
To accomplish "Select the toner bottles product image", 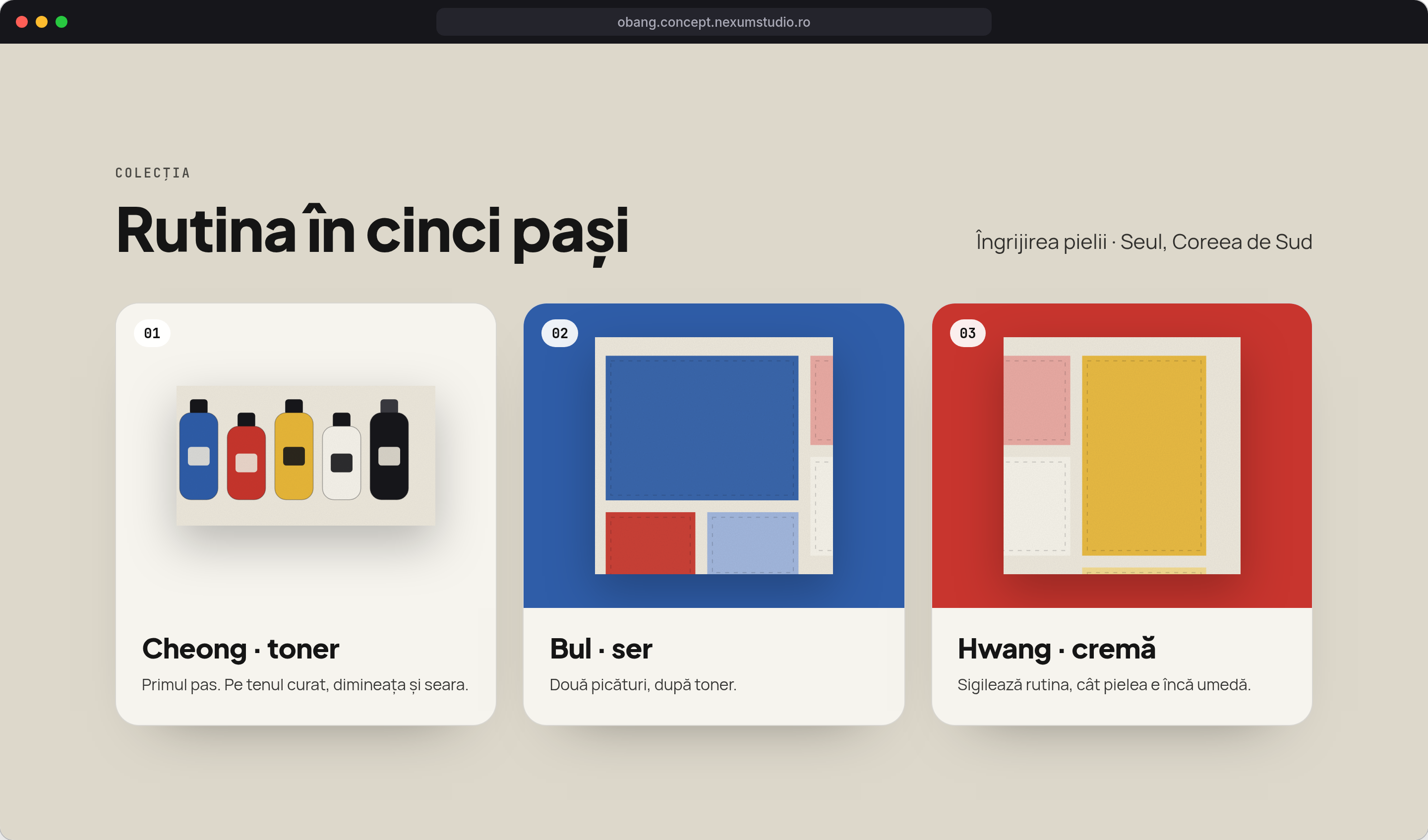I will (306, 456).
